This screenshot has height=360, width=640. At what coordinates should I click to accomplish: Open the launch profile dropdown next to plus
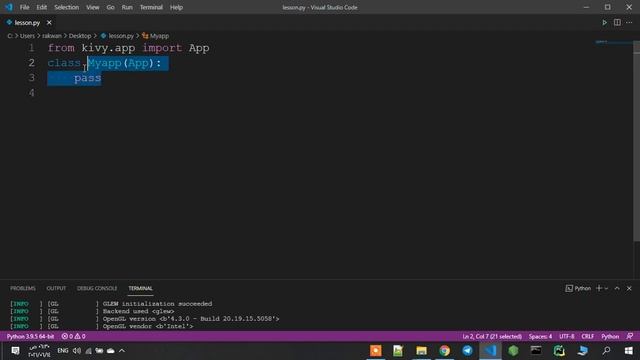click(606, 288)
